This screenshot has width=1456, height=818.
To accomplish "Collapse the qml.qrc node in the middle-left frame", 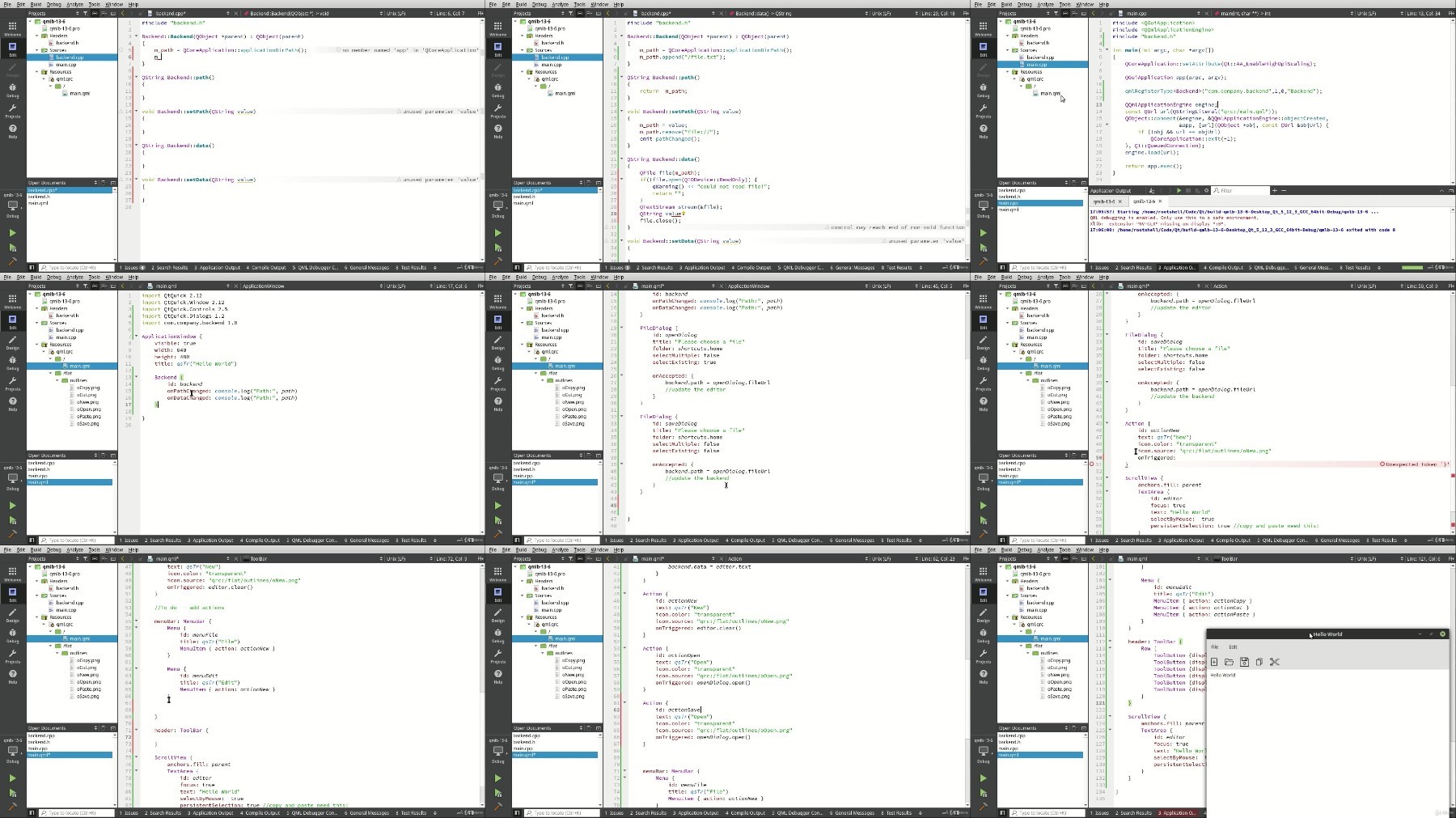I will tap(43, 352).
